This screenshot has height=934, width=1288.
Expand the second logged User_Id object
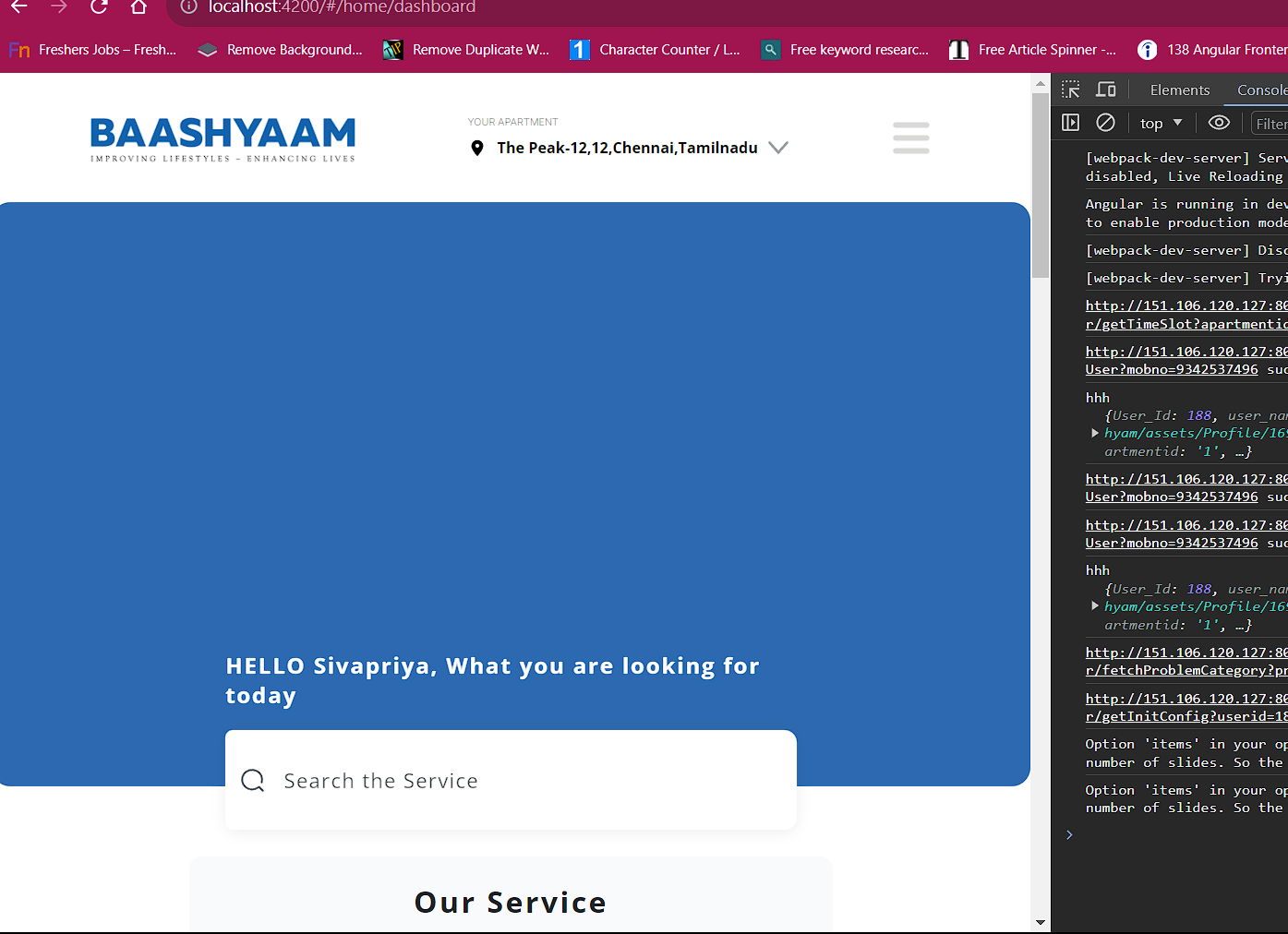tap(1095, 606)
